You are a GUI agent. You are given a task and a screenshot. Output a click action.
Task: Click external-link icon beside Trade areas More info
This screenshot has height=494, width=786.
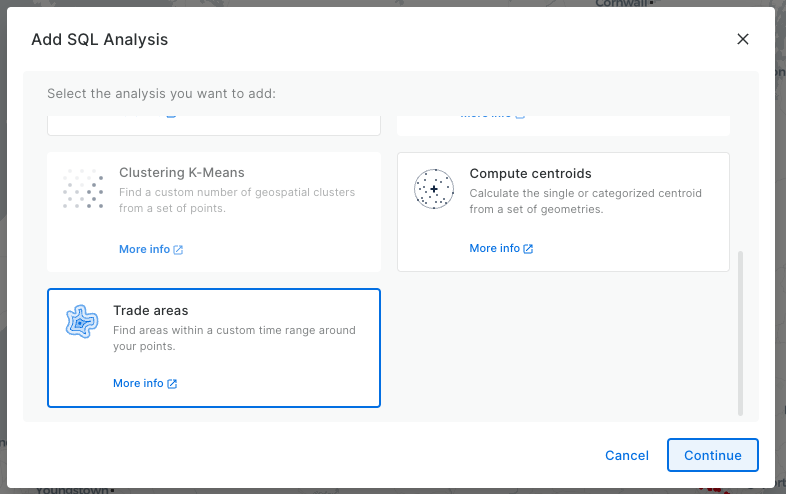click(x=172, y=384)
